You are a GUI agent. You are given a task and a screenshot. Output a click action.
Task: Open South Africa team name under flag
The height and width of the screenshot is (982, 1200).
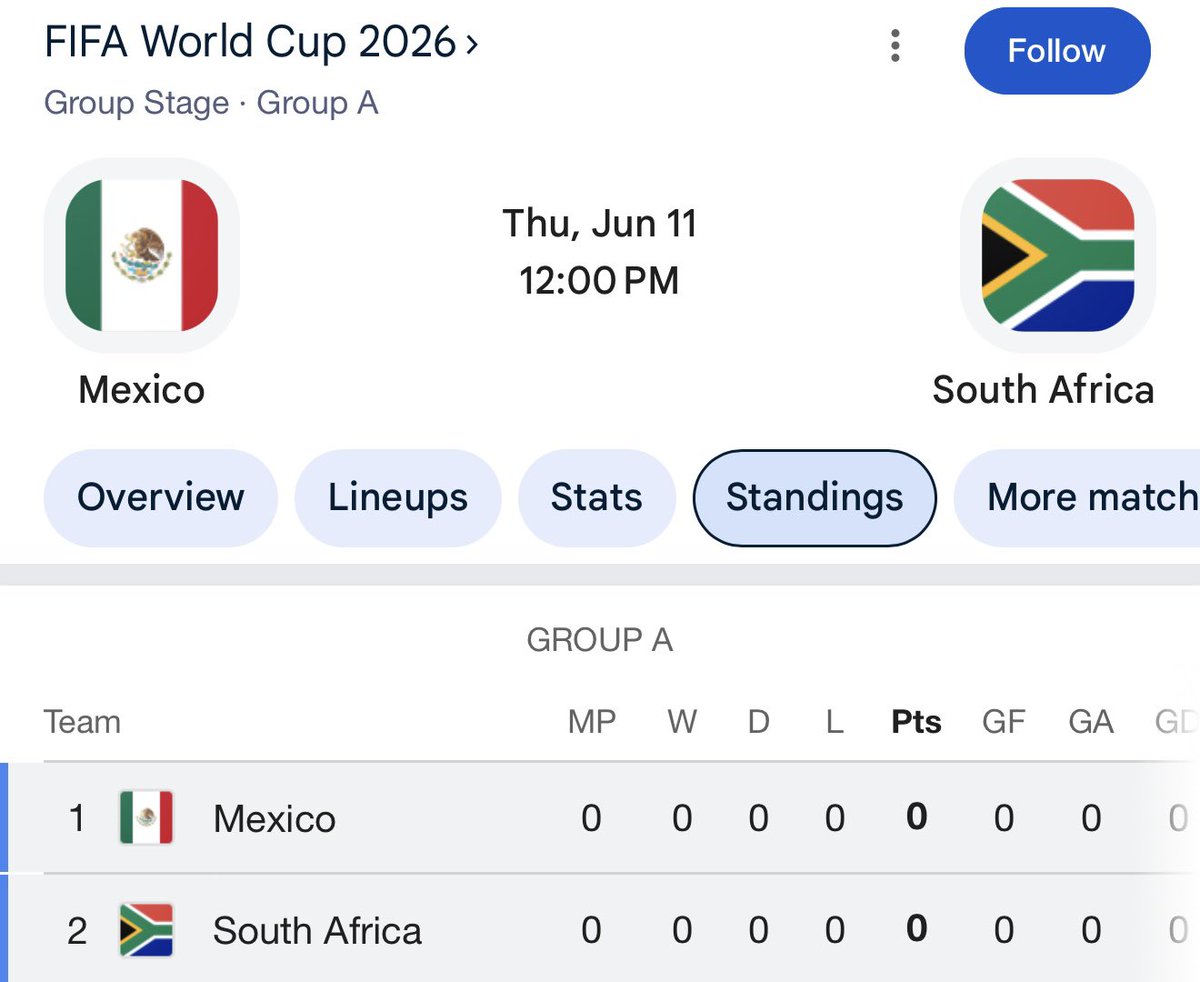(1043, 389)
